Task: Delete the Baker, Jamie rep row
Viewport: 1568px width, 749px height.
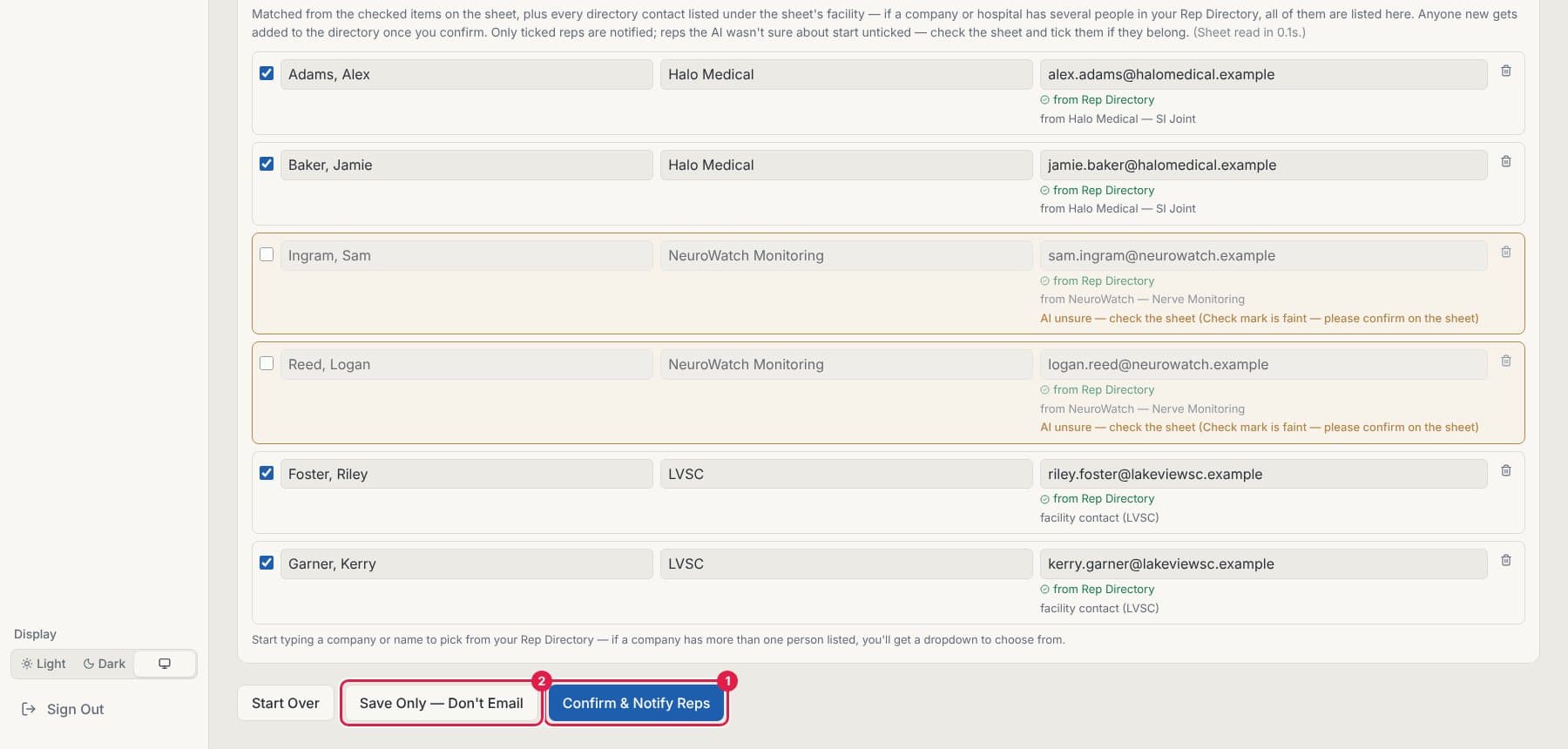Action: coord(1506,162)
